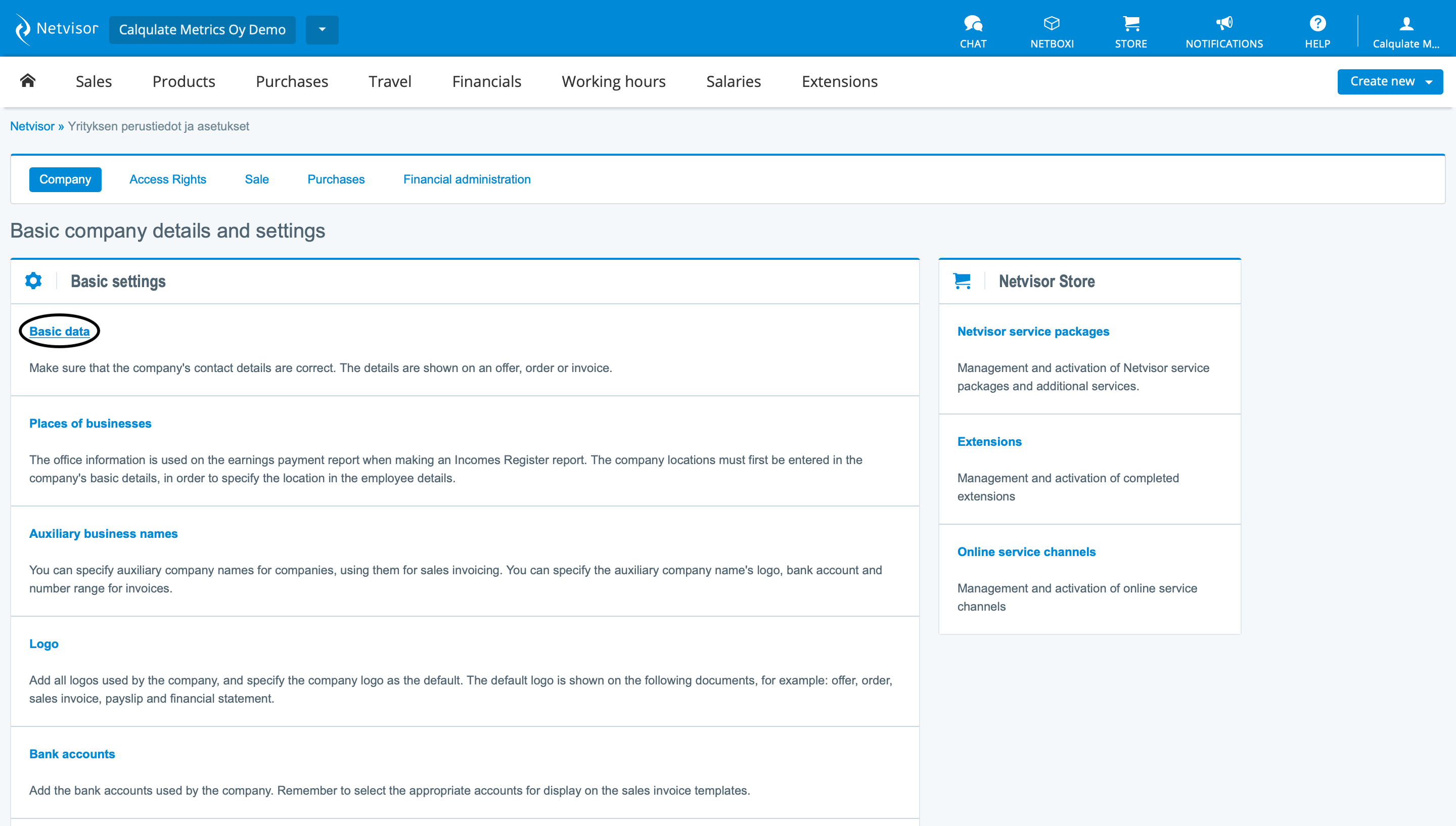Open the Financials main menu
The height and width of the screenshot is (826, 1456).
click(x=486, y=82)
